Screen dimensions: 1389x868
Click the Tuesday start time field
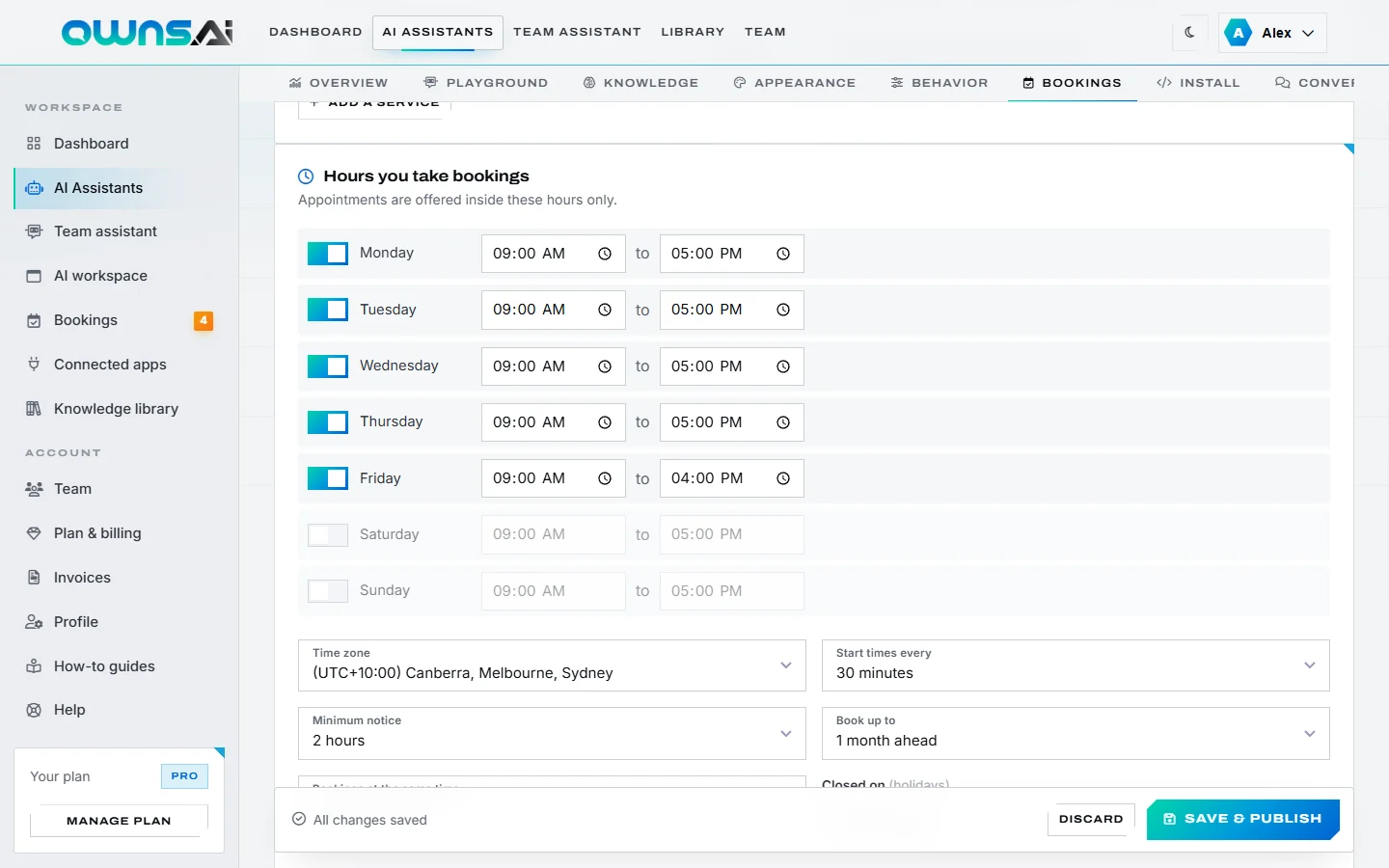[x=554, y=310]
